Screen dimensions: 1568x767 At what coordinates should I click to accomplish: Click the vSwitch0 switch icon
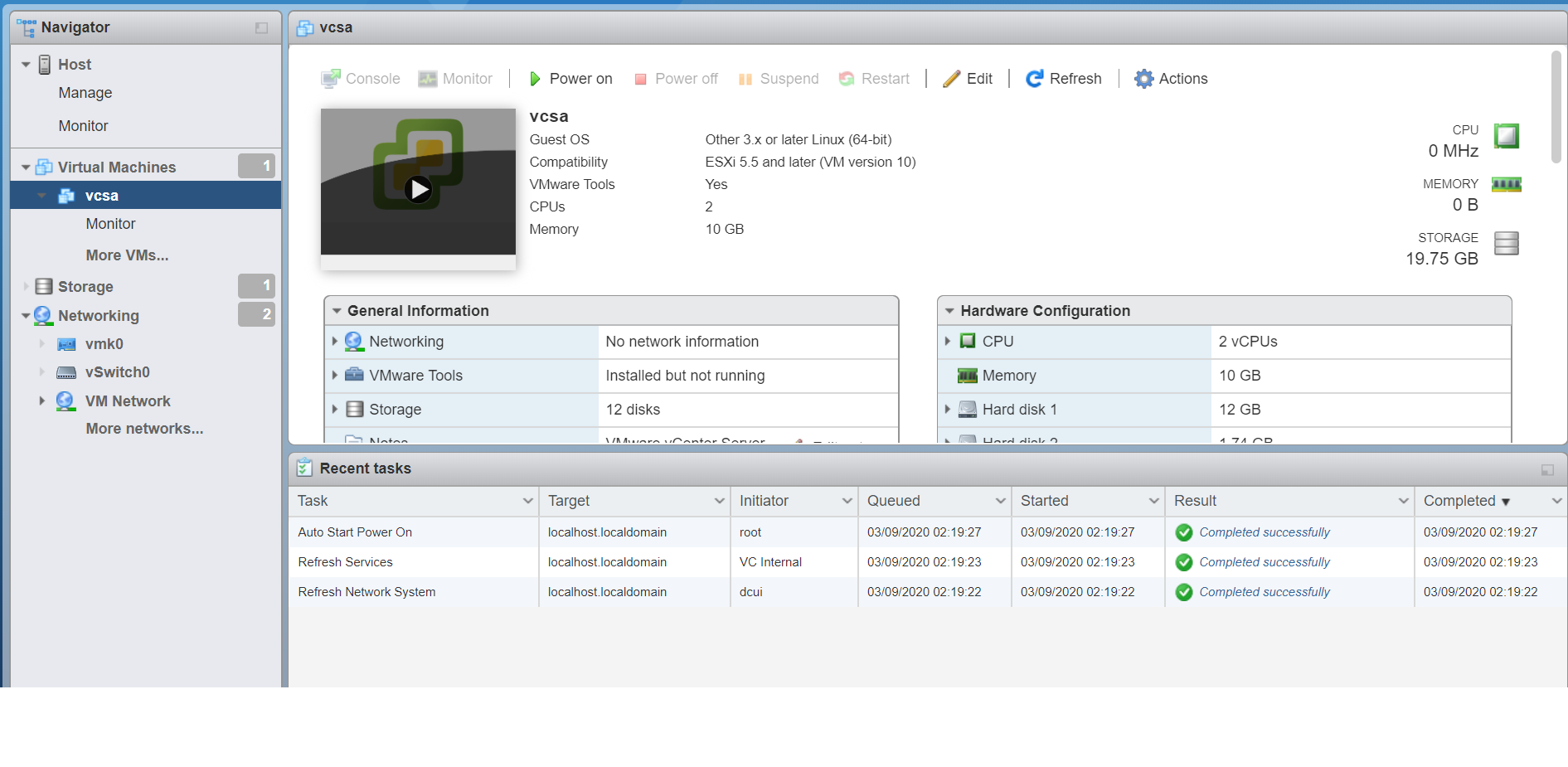click(66, 372)
